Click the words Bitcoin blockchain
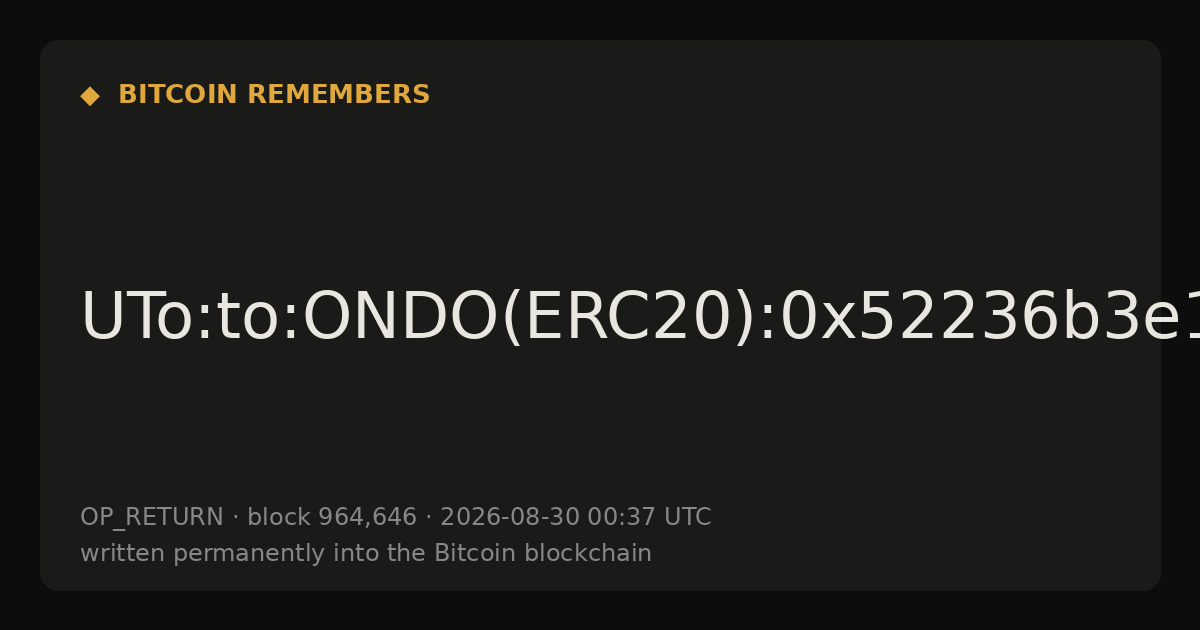Image resolution: width=1200 pixels, height=630 pixels. (x=543, y=554)
